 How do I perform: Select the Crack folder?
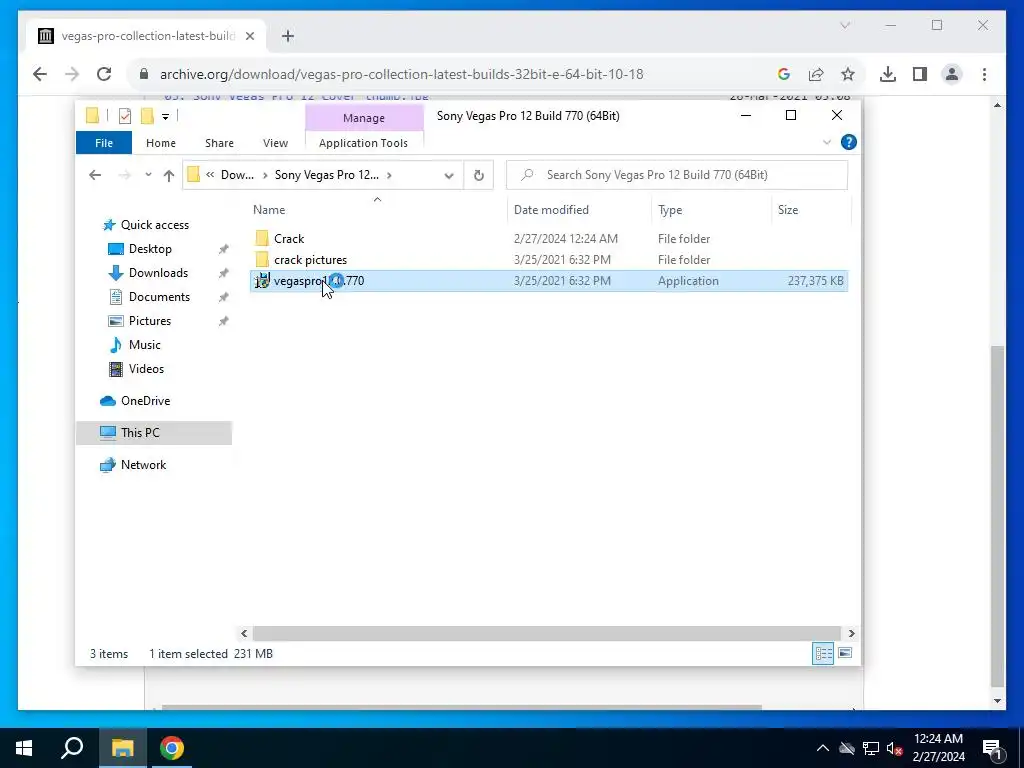[x=289, y=239]
